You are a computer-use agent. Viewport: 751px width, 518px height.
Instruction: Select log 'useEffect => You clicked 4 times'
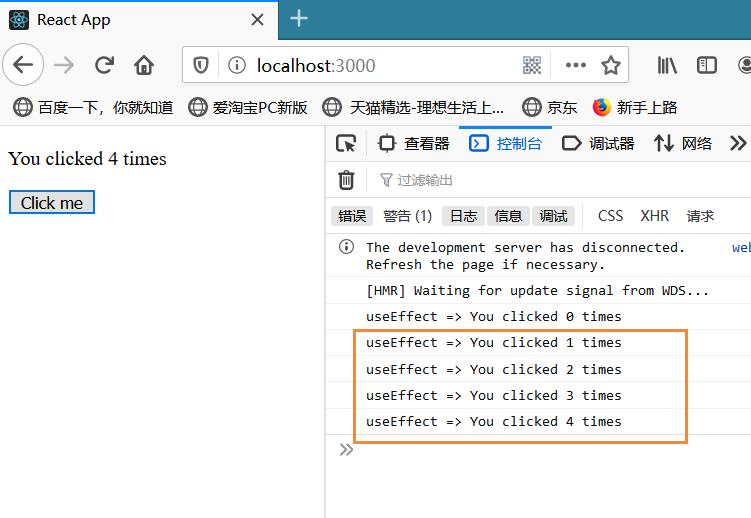pos(493,422)
